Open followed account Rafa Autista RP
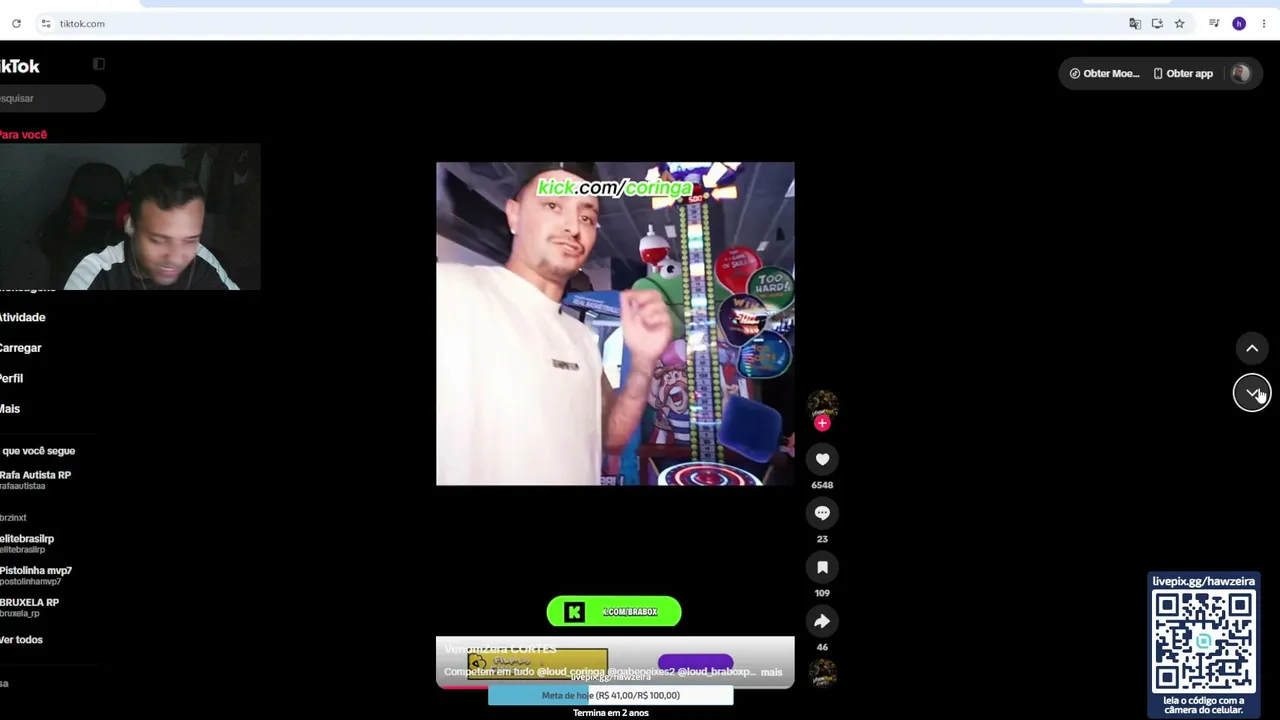Image resolution: width=1280 pixels, height=720 pixels. 35,480
